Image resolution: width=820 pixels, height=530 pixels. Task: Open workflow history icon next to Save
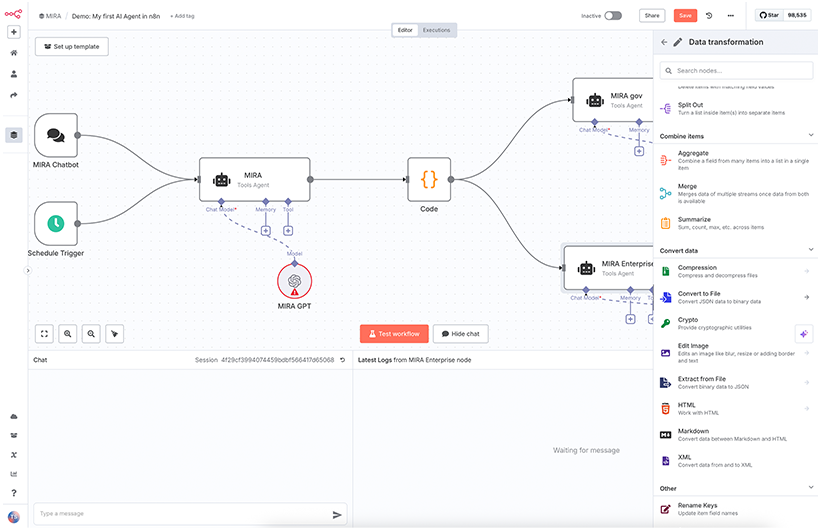pos(709,16)
